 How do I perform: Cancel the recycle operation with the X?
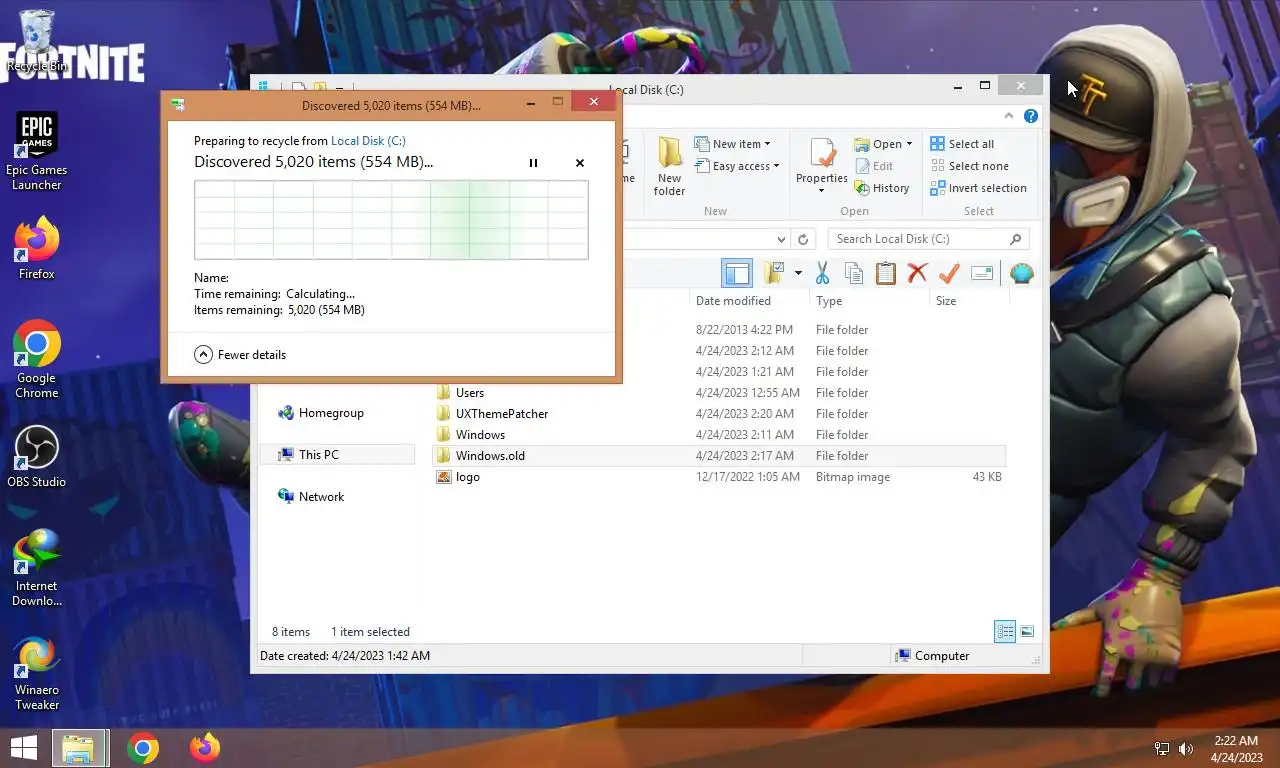point(580,163)
